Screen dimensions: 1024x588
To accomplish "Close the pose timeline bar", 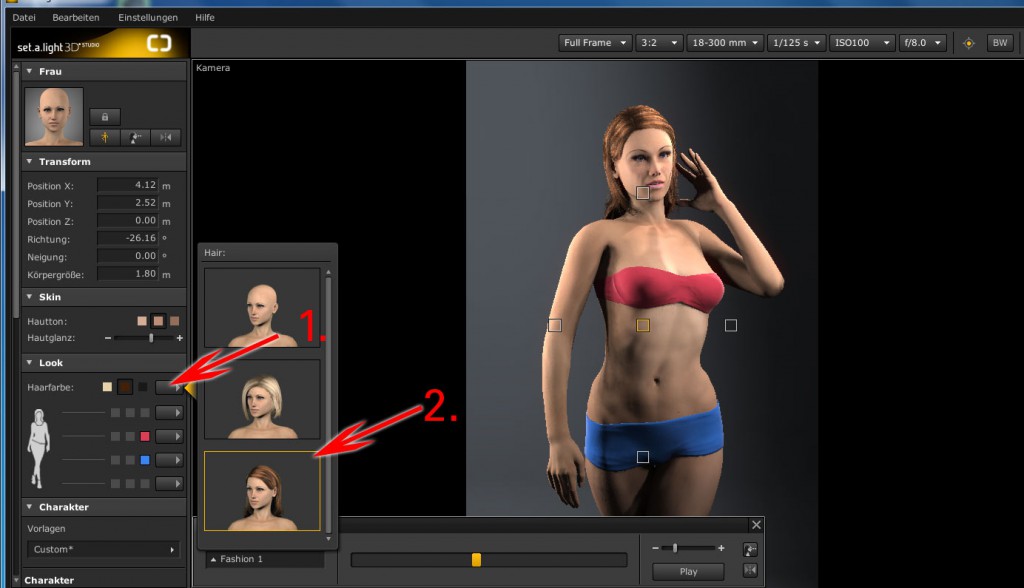I will pos(756,525).
